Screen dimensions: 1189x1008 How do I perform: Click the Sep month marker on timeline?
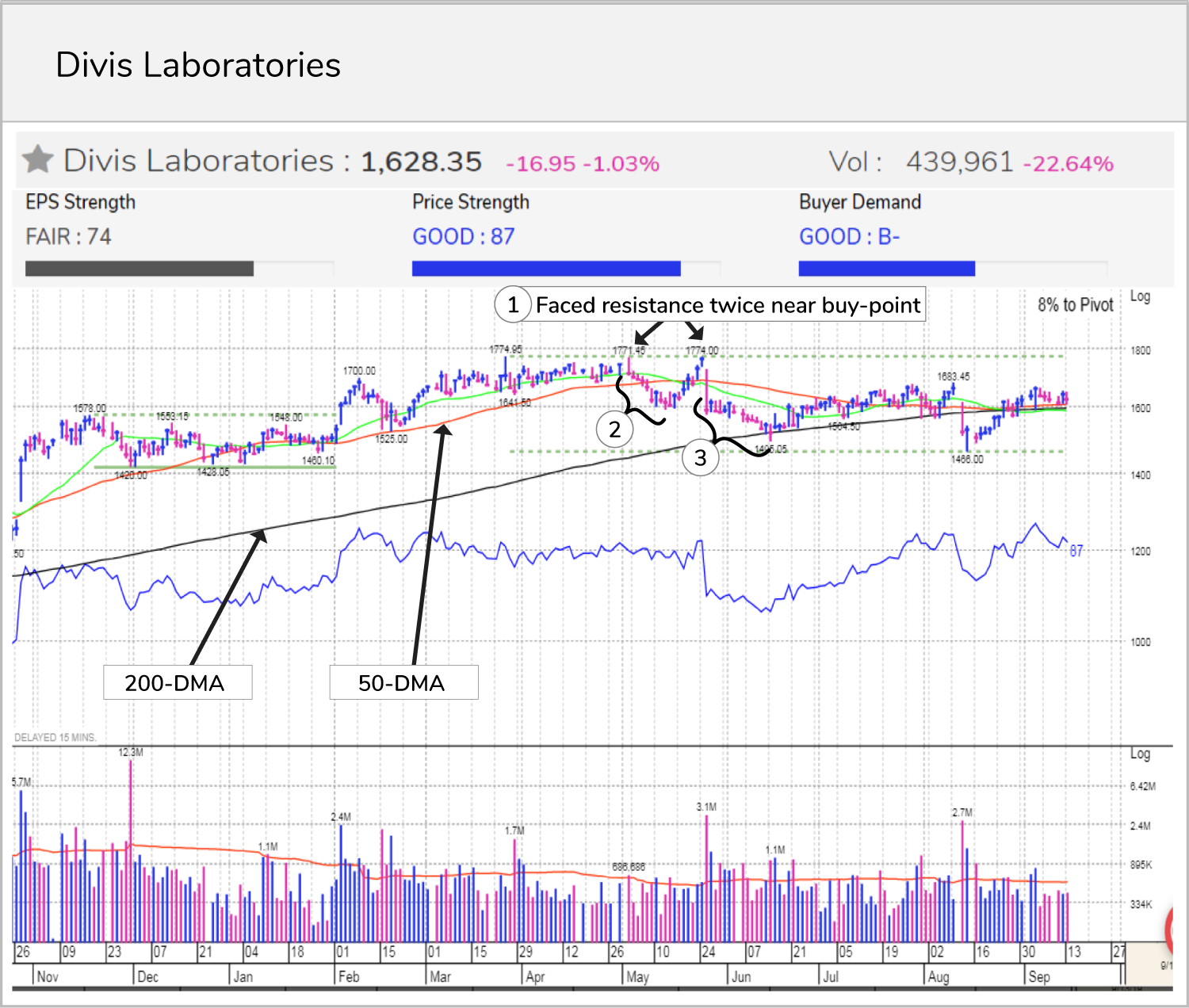[x=1039, y=976]
